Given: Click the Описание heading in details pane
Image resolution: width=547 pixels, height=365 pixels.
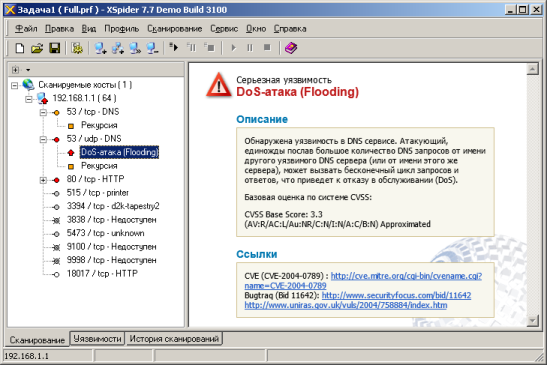Looking at the screenshot, I should click(x=262, y=119).
